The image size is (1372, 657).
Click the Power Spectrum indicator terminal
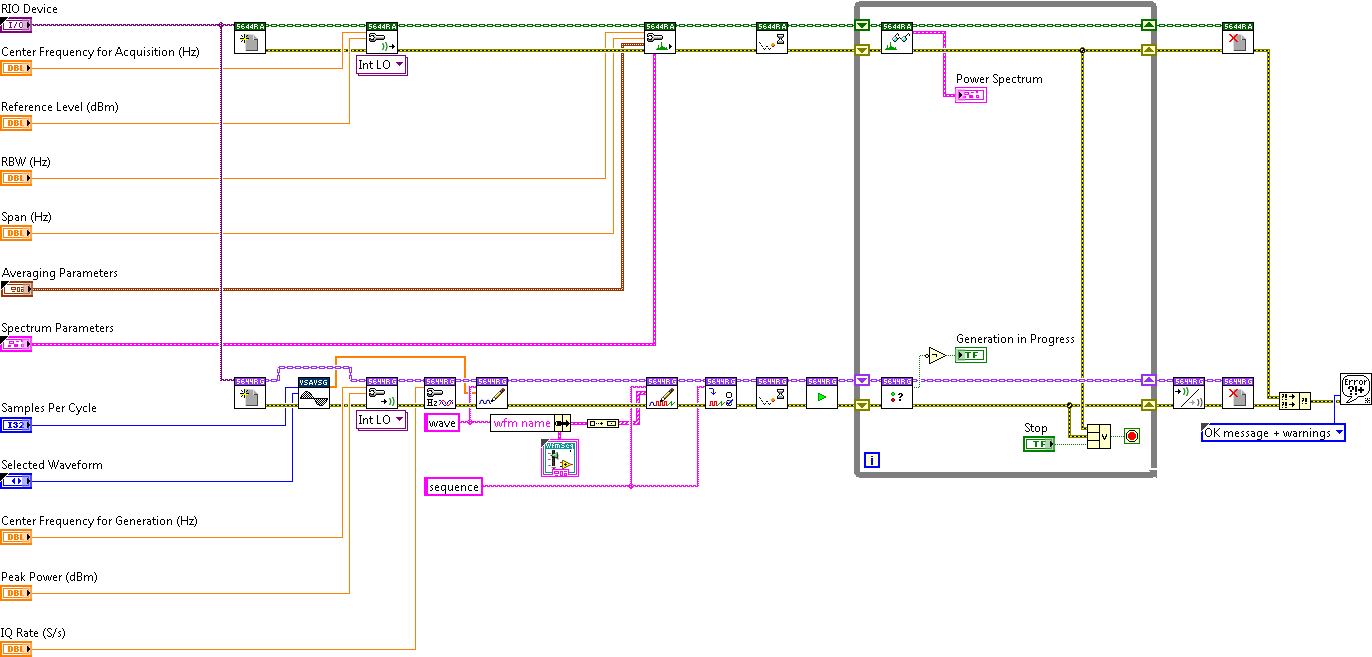[x=970, y=95]
